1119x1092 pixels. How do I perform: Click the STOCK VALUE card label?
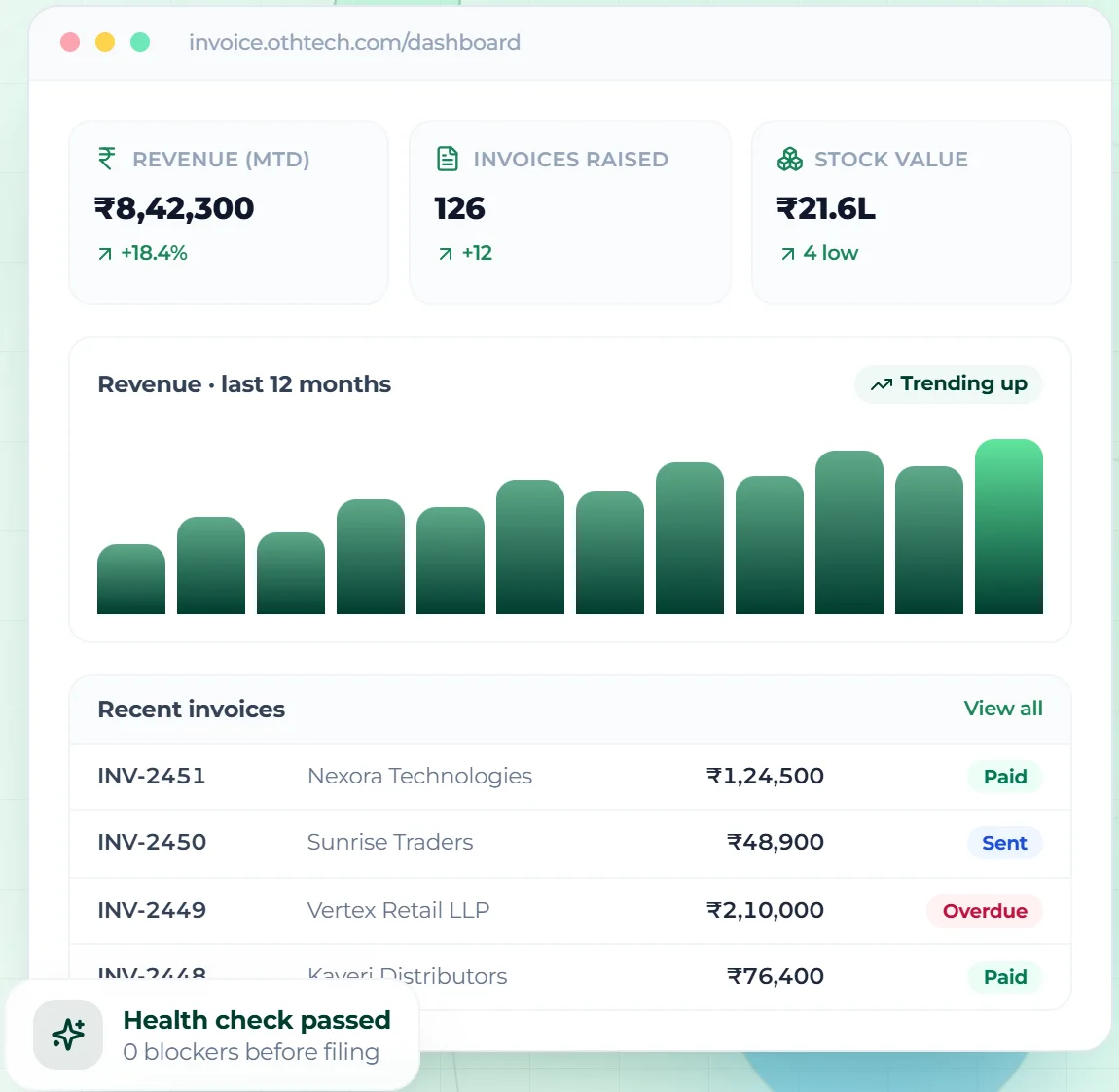pyautogui.click(x=891, y=160)
